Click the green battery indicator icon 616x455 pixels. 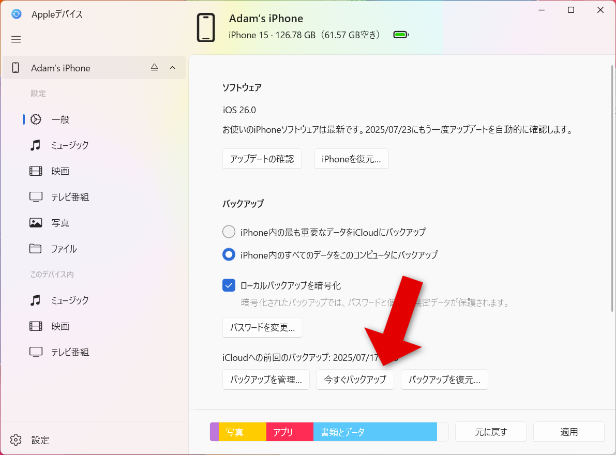click(401, 35)
